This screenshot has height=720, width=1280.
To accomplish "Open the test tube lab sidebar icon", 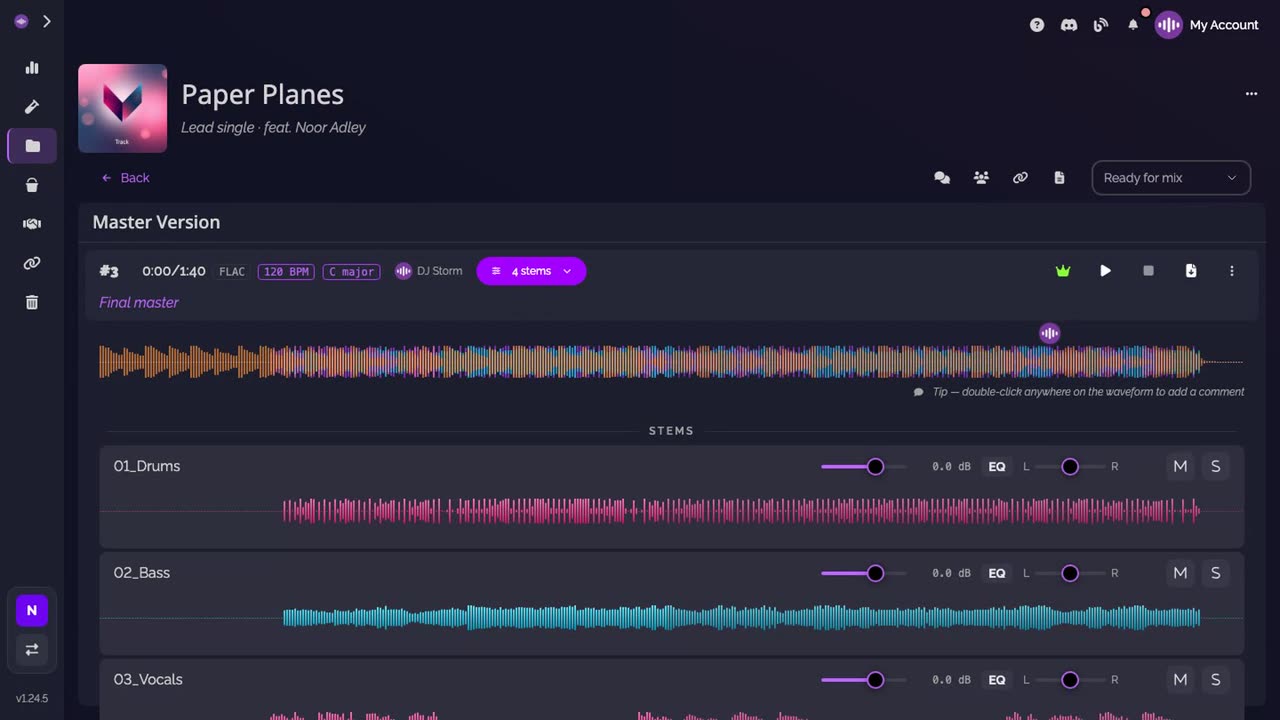I will point(32,107).
